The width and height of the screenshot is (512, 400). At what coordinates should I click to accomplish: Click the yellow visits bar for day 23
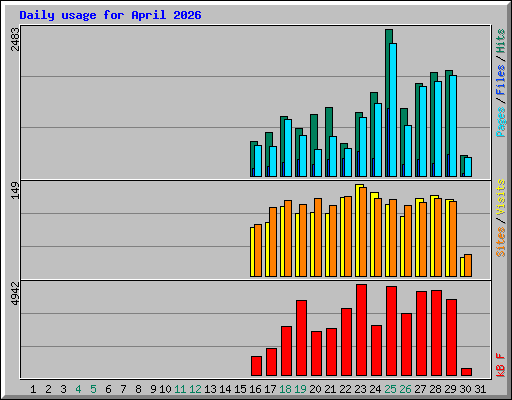tap(357, 230)
